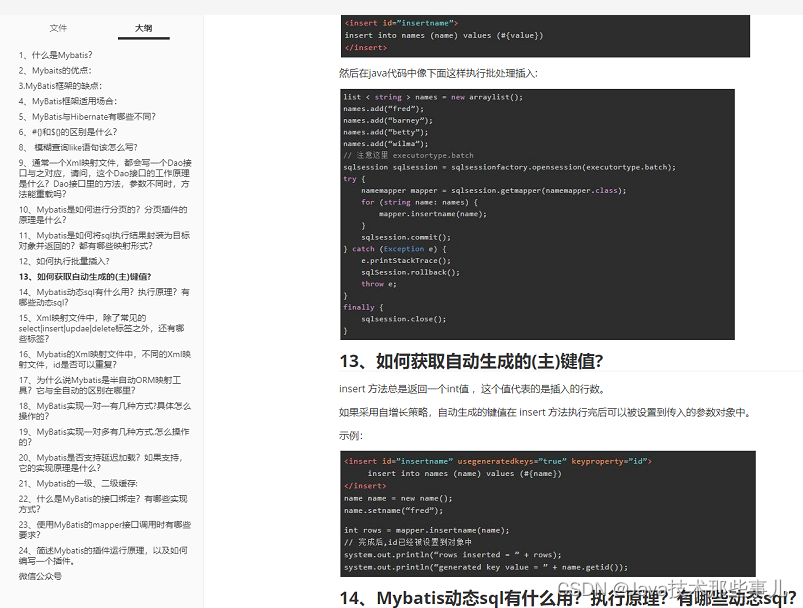The image size is (803, 608).
Task: Jump to 20、Mybatis是否支持延迟加载
Action: point(101,463)
